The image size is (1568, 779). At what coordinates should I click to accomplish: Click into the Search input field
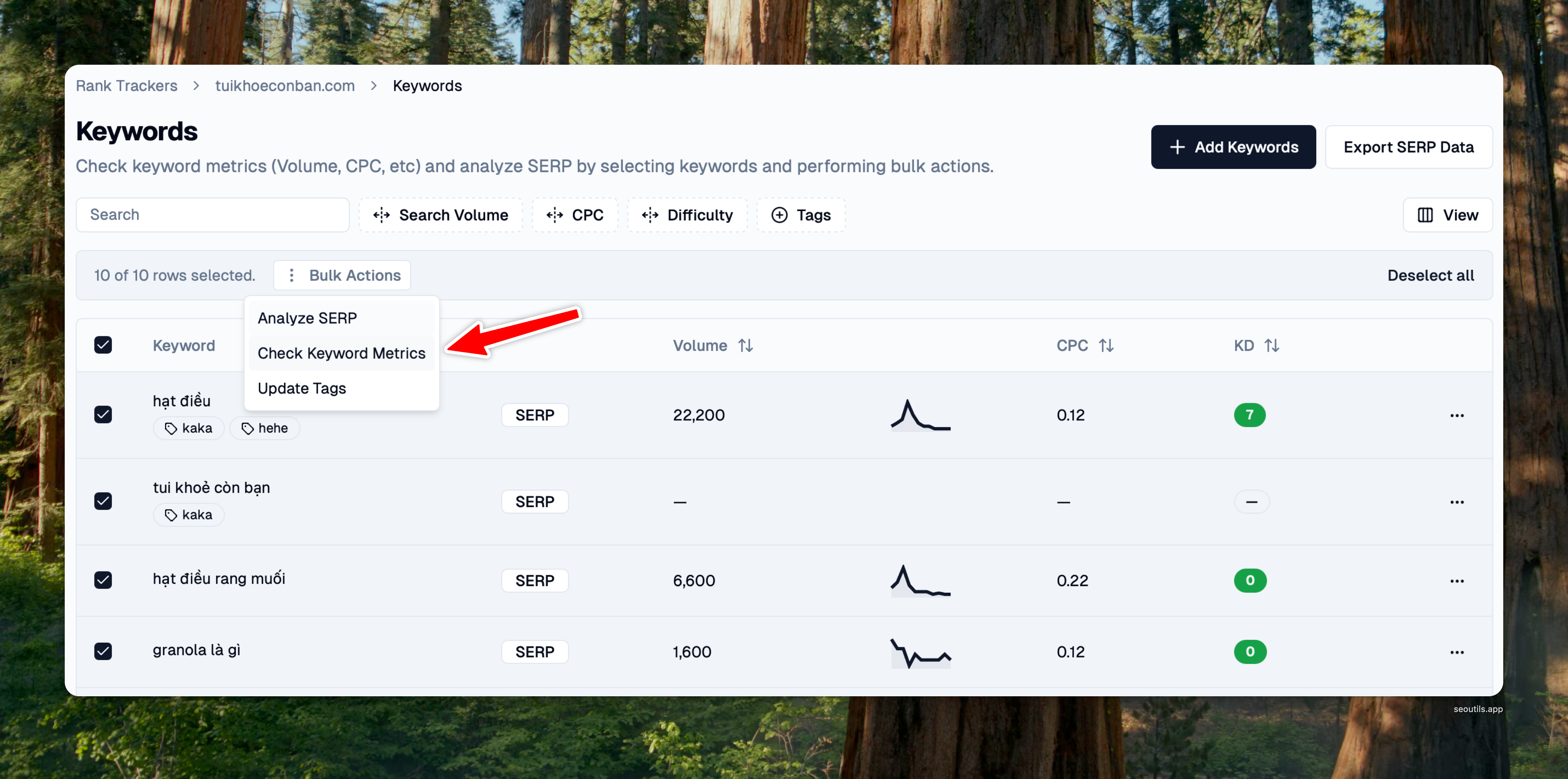[x=213, y=215]
